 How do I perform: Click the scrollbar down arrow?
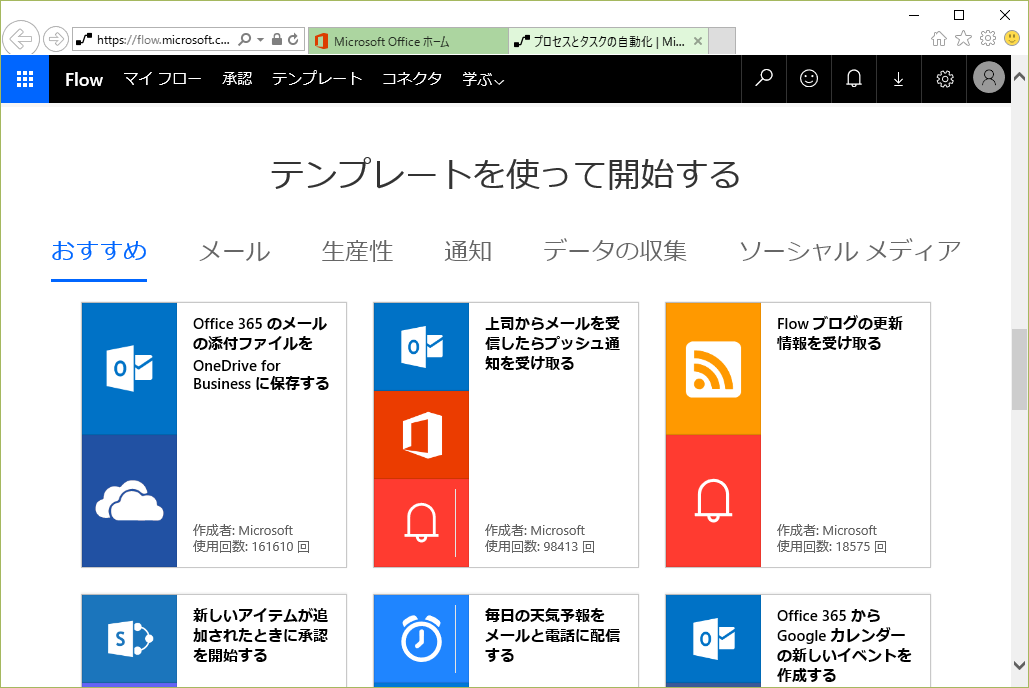pyautogui.click(x=1019, y=666)
